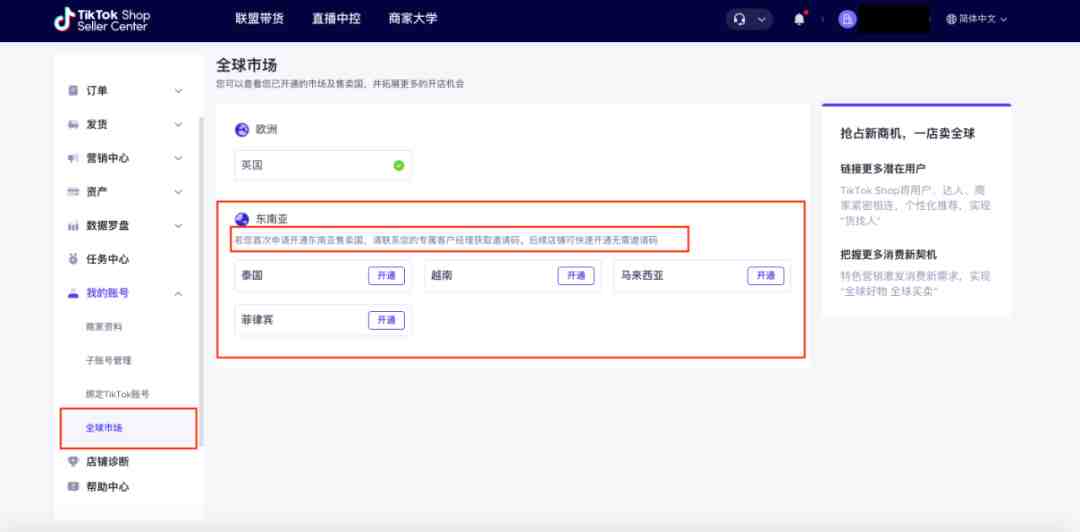Expand the 订单 menu chevron

click(178, 91)
